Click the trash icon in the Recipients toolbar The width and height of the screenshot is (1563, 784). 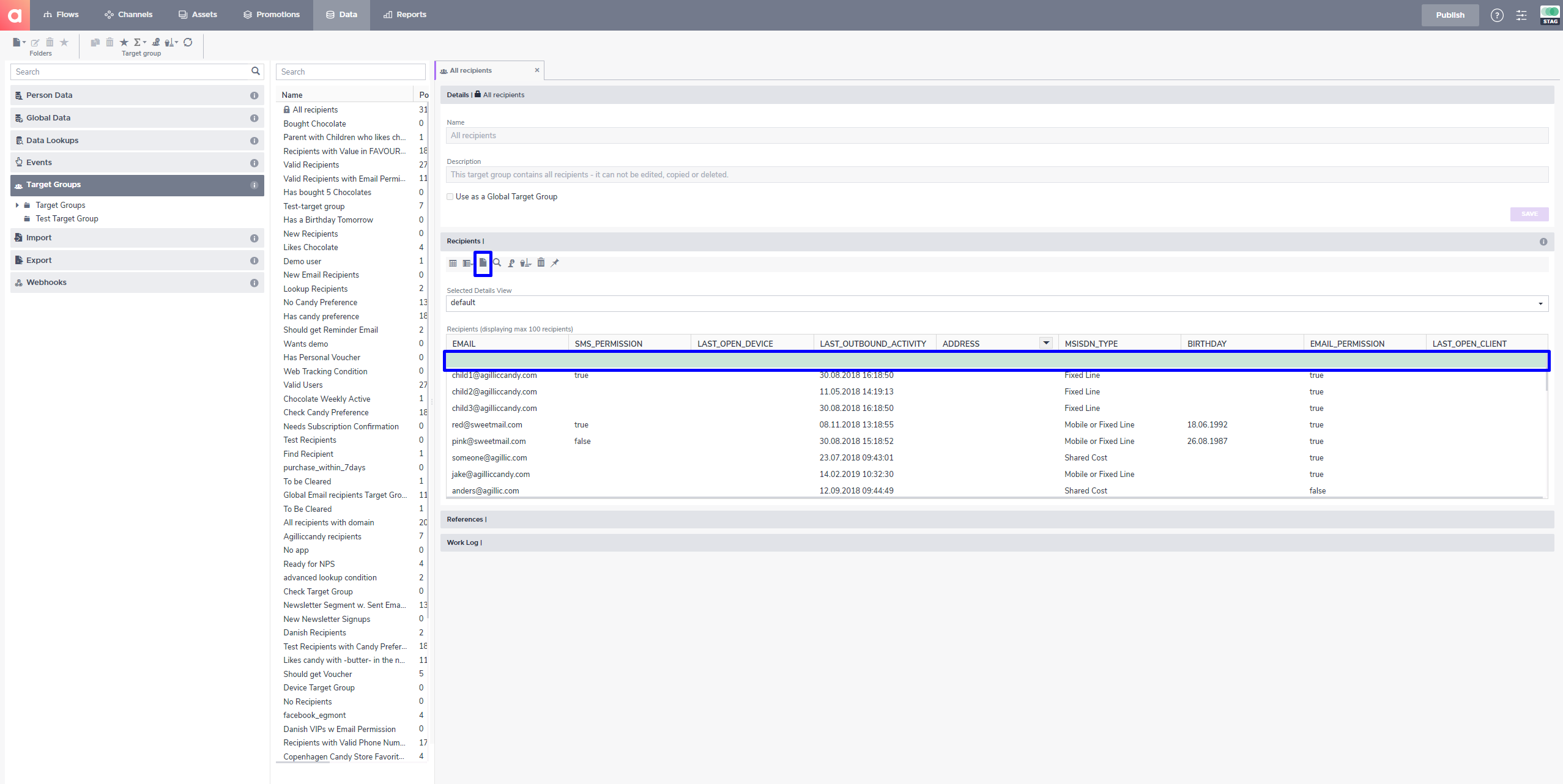point(541,263)
